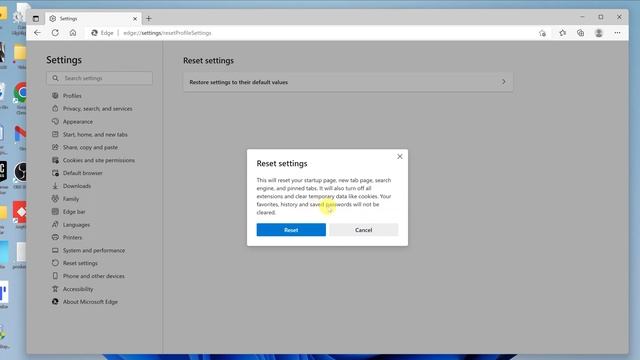Open System and performance section
Screen dimensions: 640x360
(x=94, y=251)
